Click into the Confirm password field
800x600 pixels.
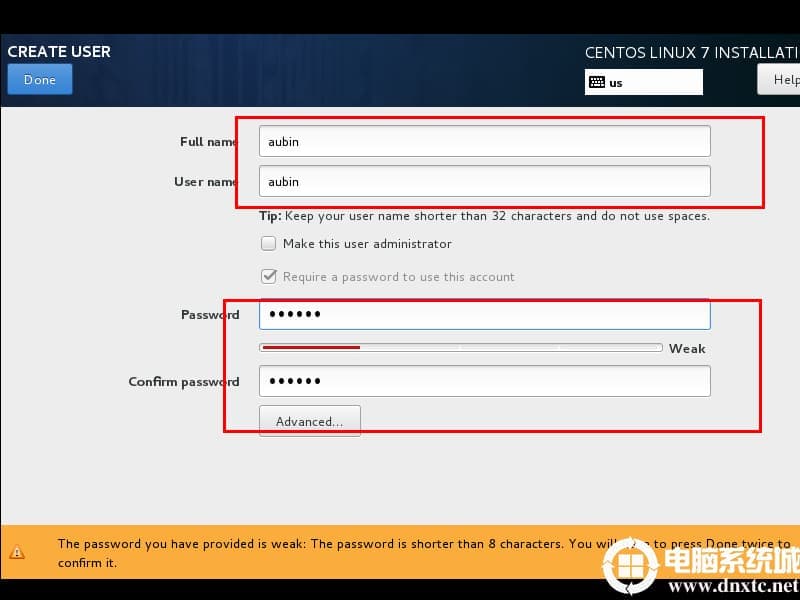(x=484, y=381)
